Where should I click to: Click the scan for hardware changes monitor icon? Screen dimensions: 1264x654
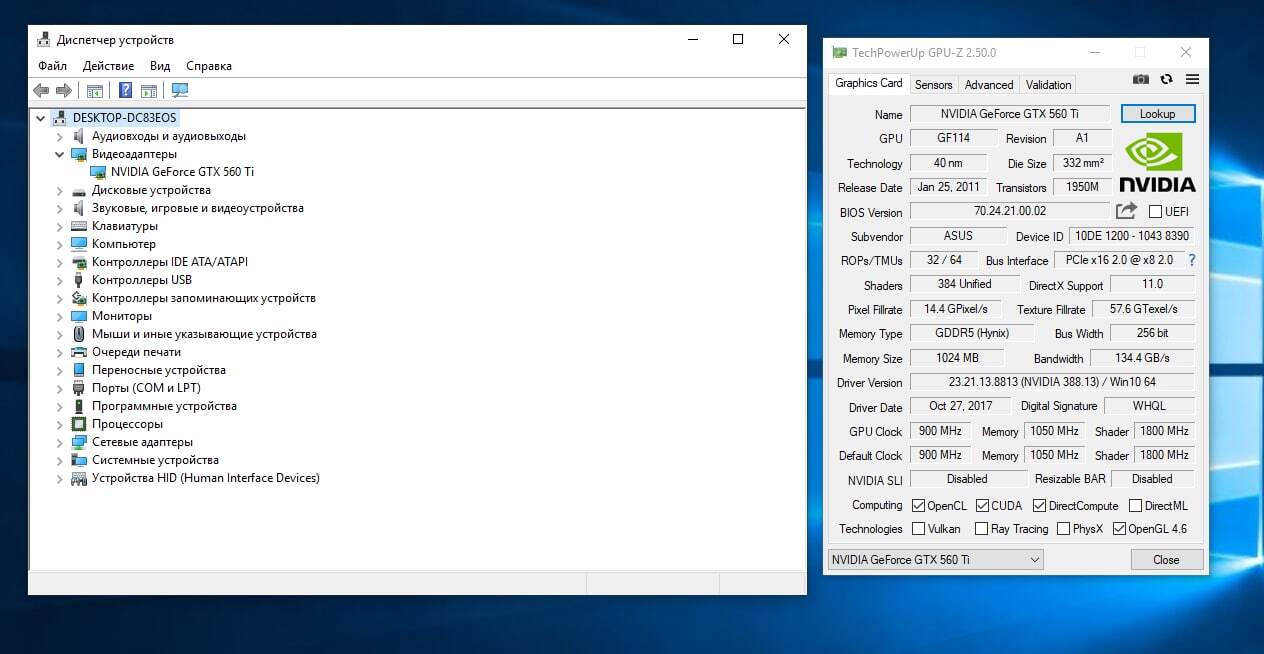180,91
